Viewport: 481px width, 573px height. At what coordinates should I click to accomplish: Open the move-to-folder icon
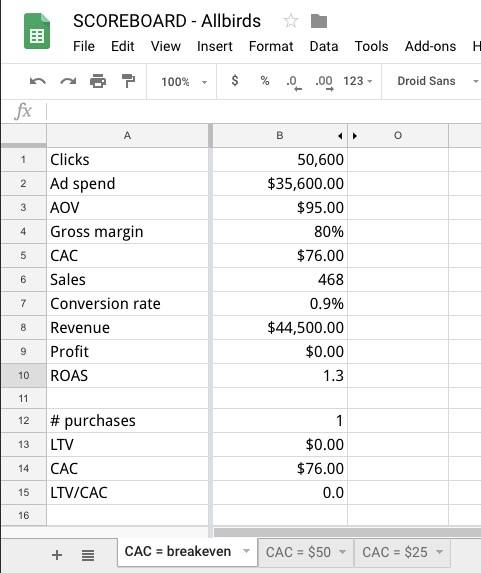[x=319, y=21]
